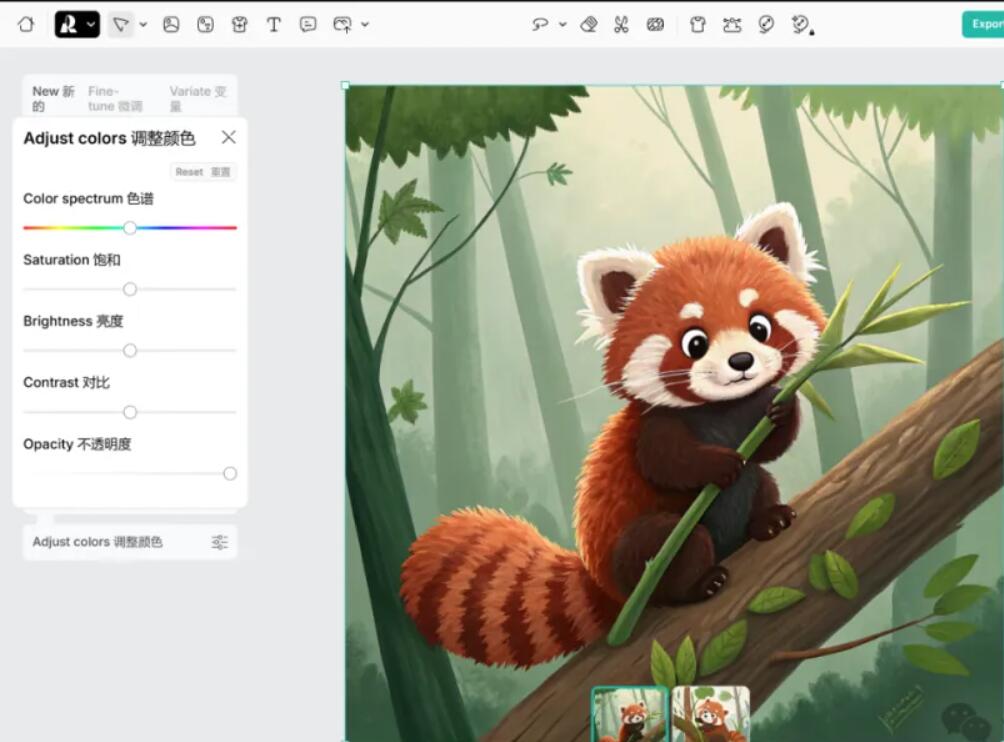Select the scissors cutout tool
Screen dimensions: 1004x742
[x=621, y=24]
